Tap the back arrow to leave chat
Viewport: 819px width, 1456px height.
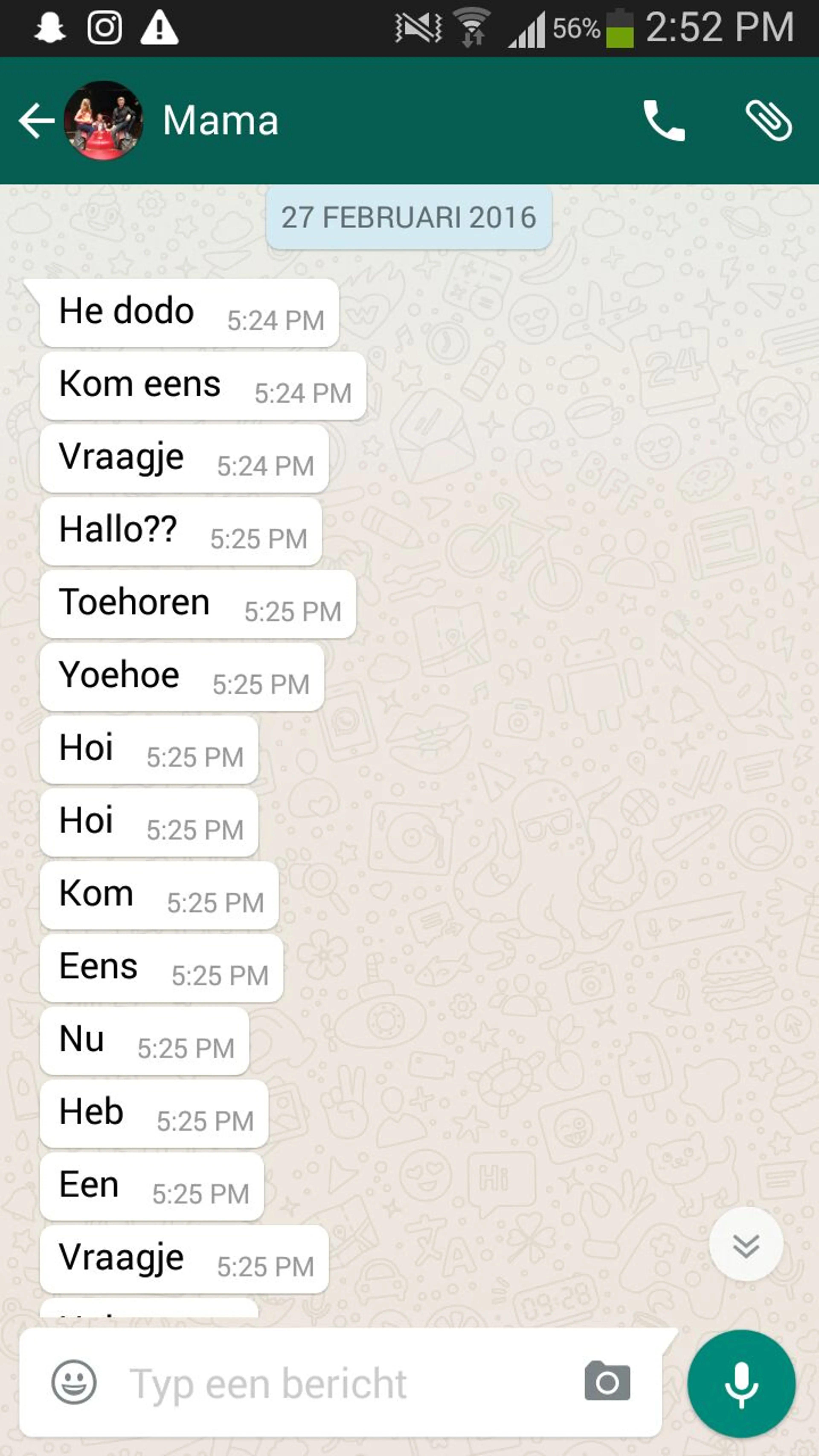[36, 120]
